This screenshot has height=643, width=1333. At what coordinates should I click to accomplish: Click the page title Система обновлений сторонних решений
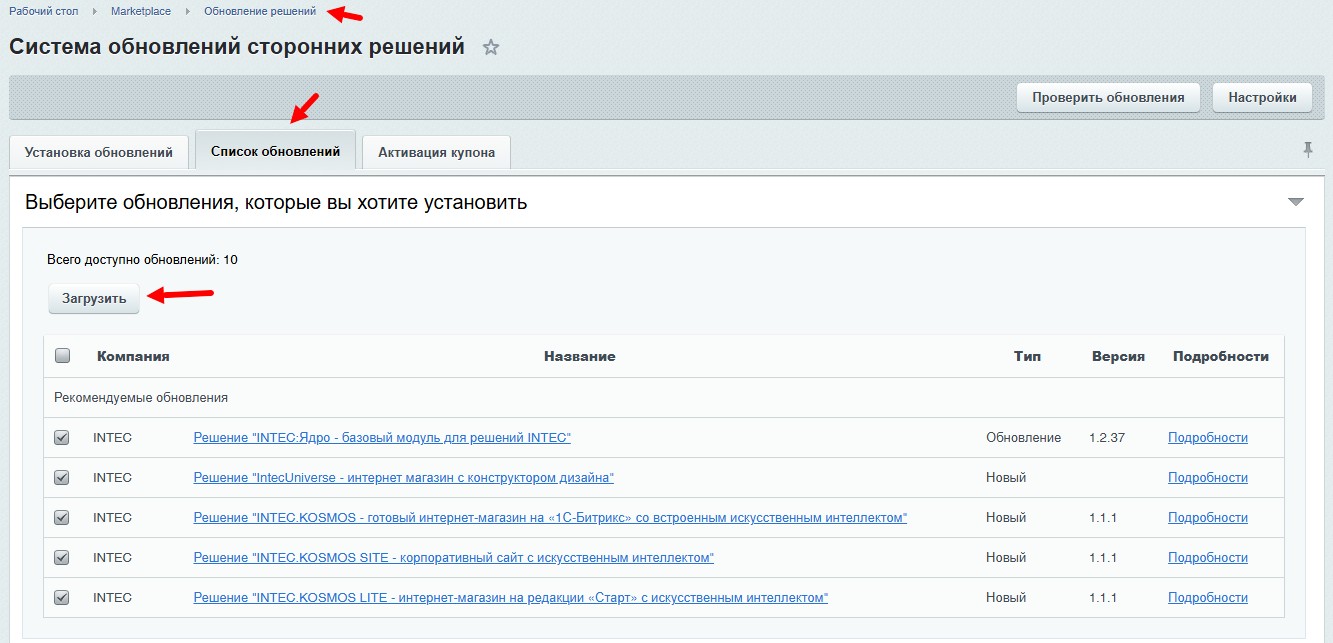pos(237,46)
